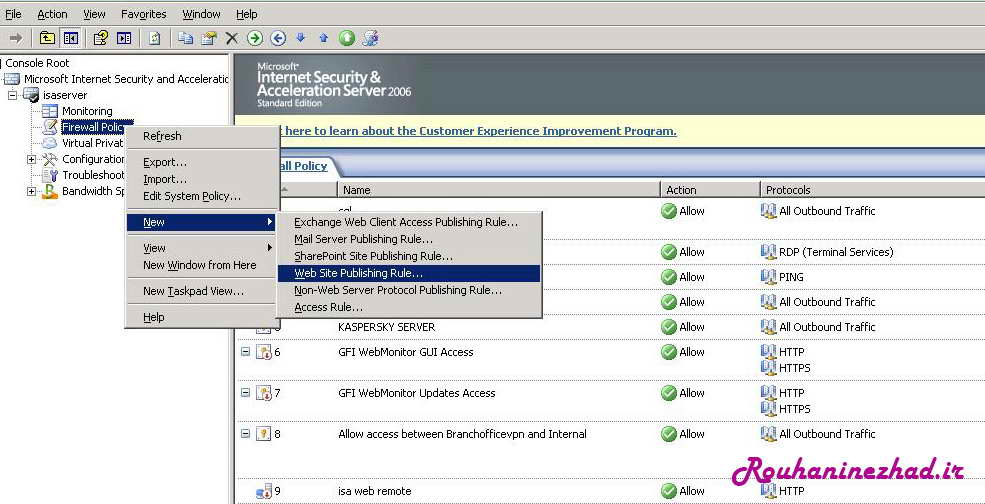Select Non-Web Server Protocol Publishing Rule...
Viewport: 985px width, 504px height.
click(x=409, y=290)
